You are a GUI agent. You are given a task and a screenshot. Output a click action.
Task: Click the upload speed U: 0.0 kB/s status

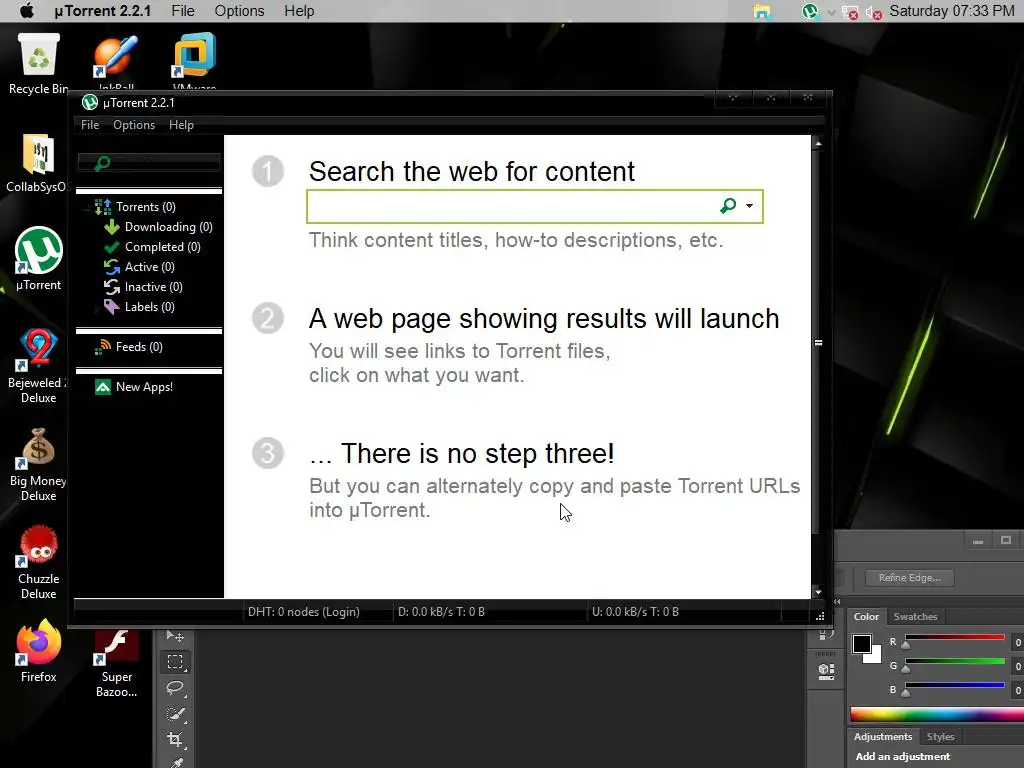pos(635,612)
